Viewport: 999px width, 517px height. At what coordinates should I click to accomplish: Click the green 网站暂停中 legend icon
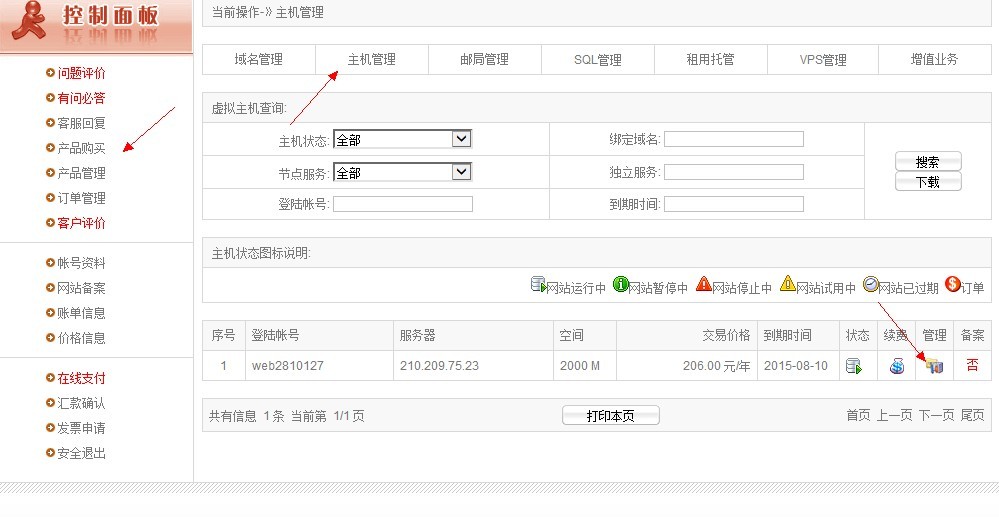pos(621,284)
